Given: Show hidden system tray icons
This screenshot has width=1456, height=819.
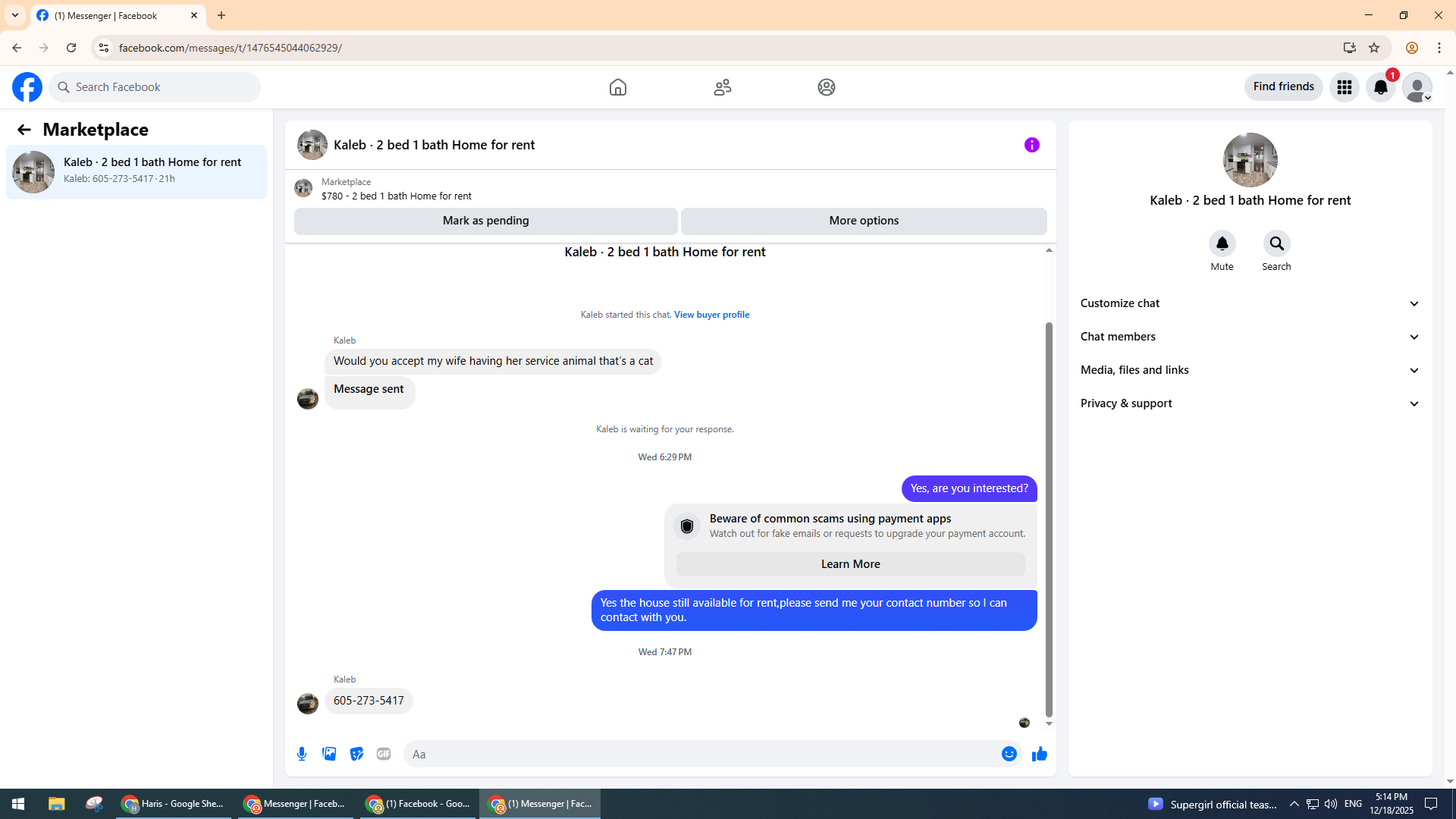Looking at the screenshot, I should (x=1294, y=804).
